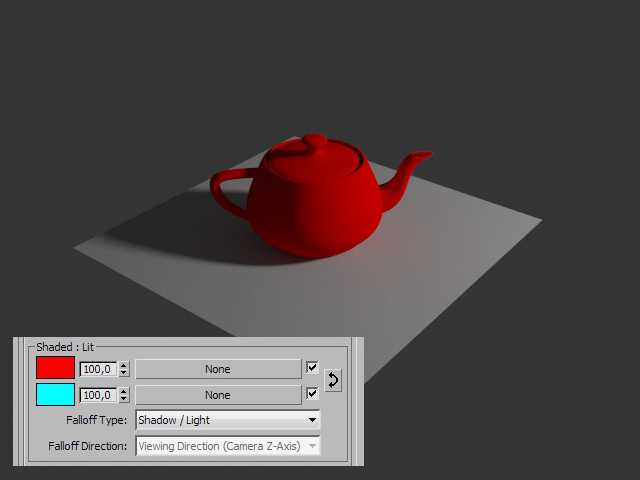The height and width of the screenshot is (480, 640).
Task: Click the red swatch amount field
Action: pos(97,369)
